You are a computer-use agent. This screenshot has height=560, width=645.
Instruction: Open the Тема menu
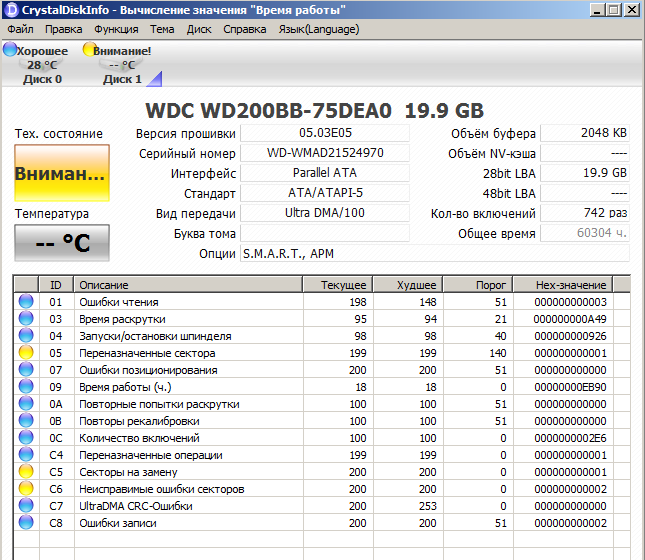(x=162, y=29)
